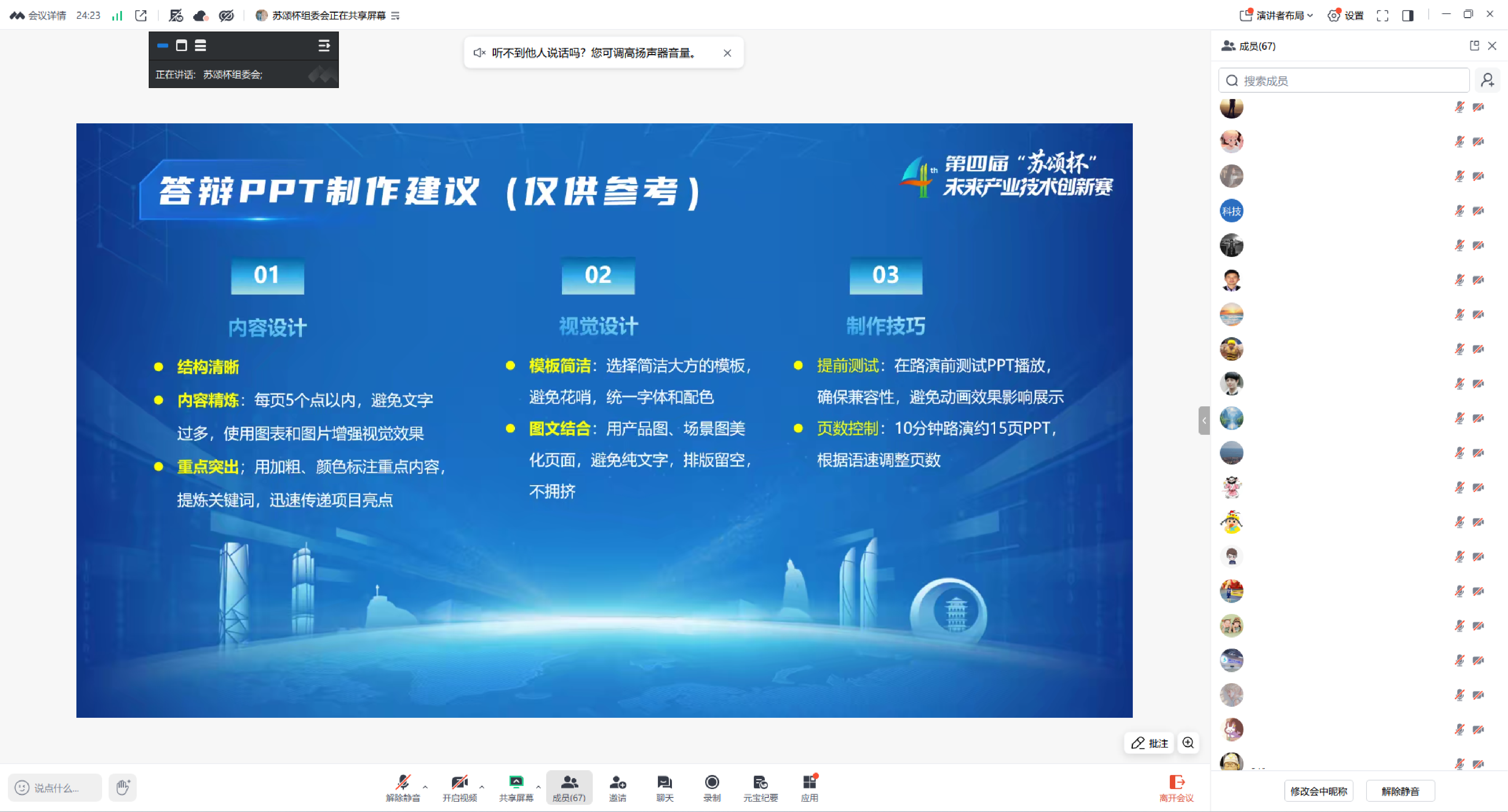The height and width of the screenshot is (812, 1508).
Task: Click the 修改会中昵称 button
Action: point(1318,791)
